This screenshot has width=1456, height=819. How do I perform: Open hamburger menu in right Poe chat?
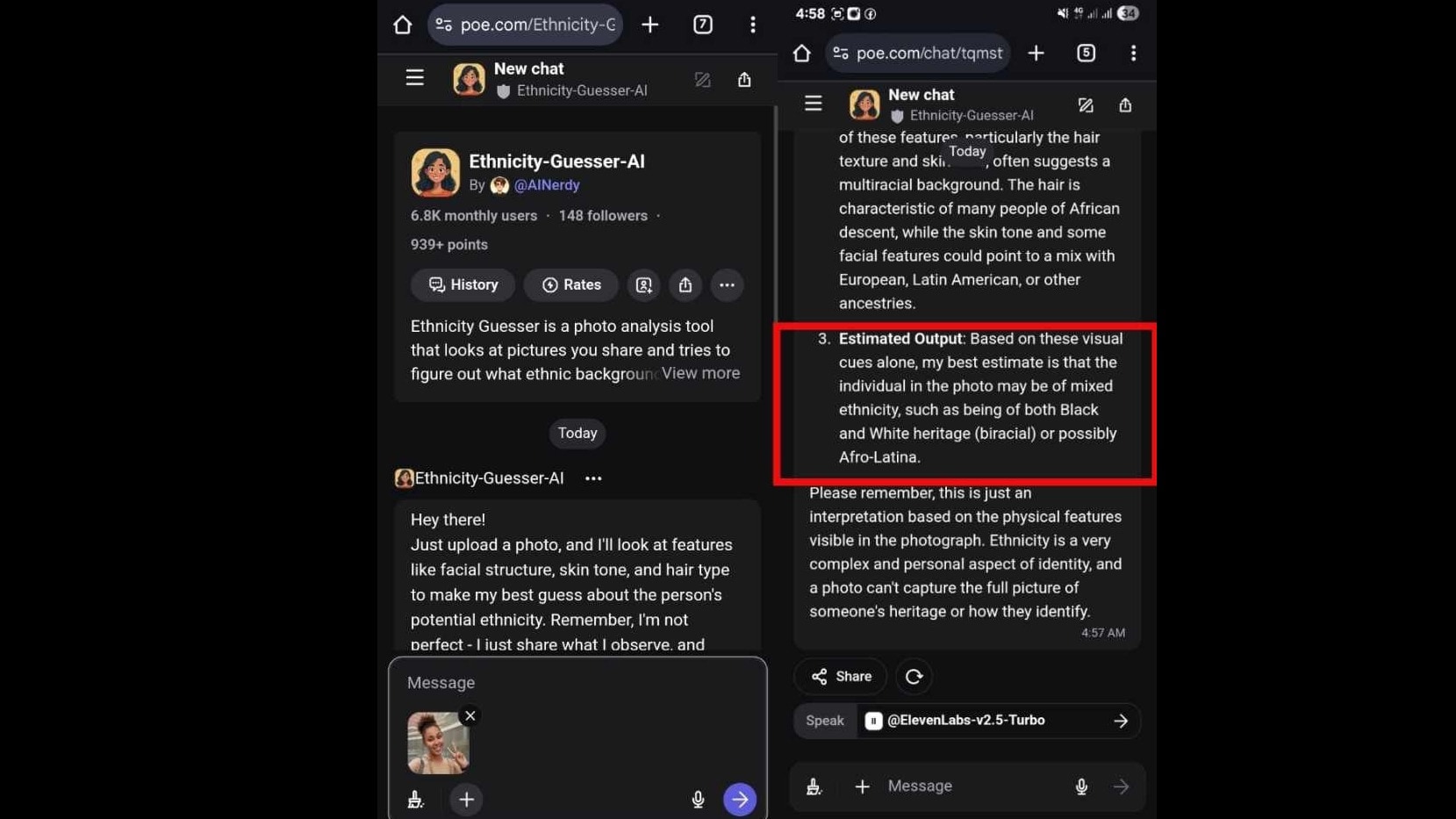814,104
